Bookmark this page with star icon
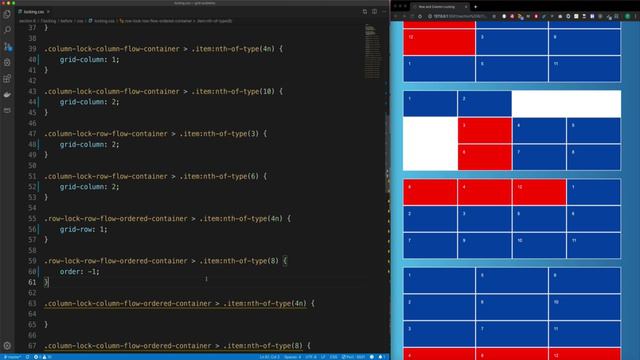Screen dimensions: 640x360 494,16
